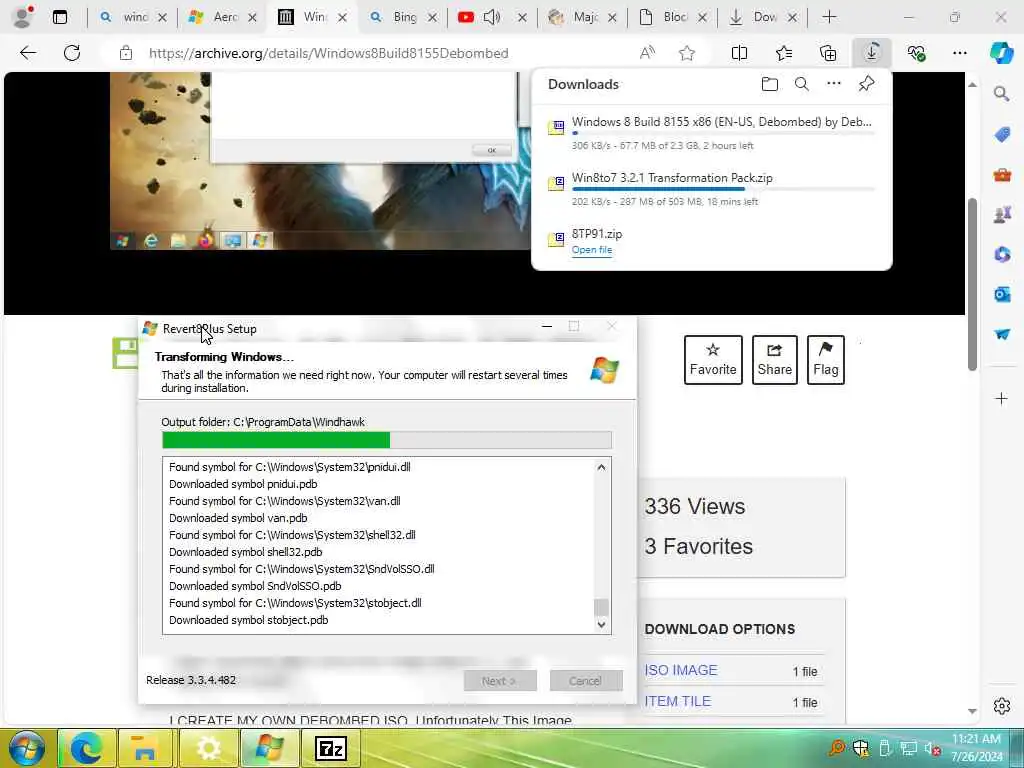
Task: Go back with the browser back arrow
Action: 28,53
